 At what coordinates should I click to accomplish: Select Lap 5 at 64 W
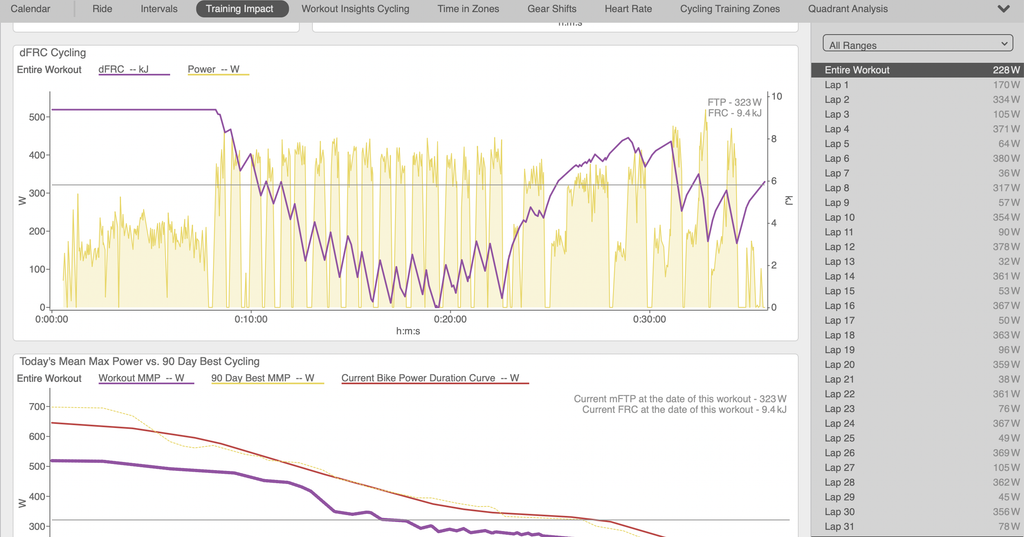[x=918, y=144]
